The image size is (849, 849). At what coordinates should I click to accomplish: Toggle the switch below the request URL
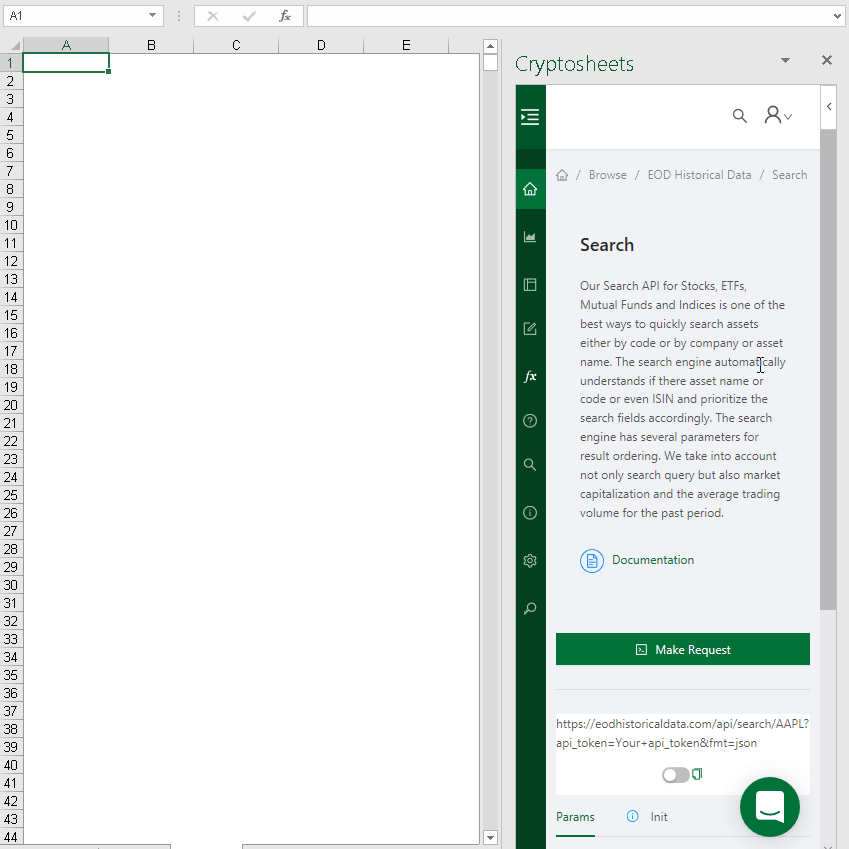[x=675, y=775]
